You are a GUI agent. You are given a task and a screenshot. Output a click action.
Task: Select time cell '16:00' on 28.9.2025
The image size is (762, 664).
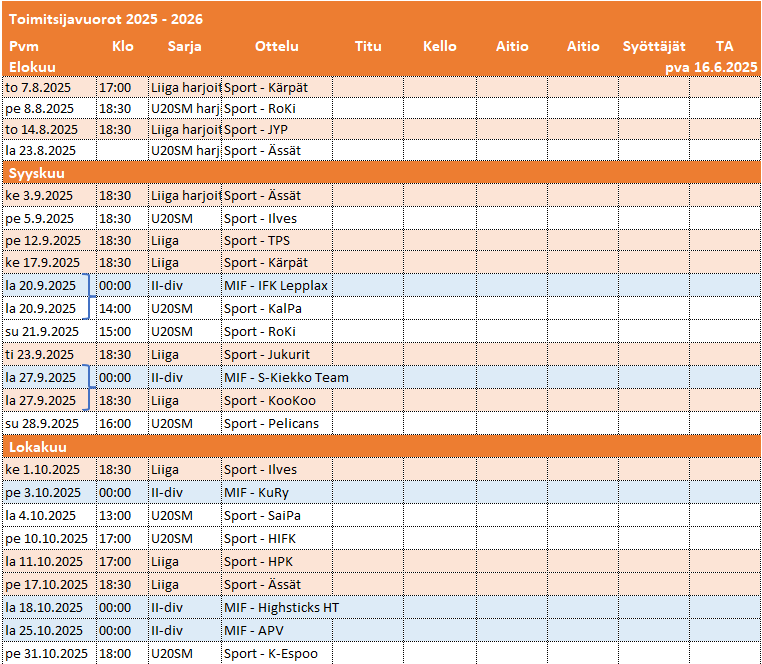(122, 423)
